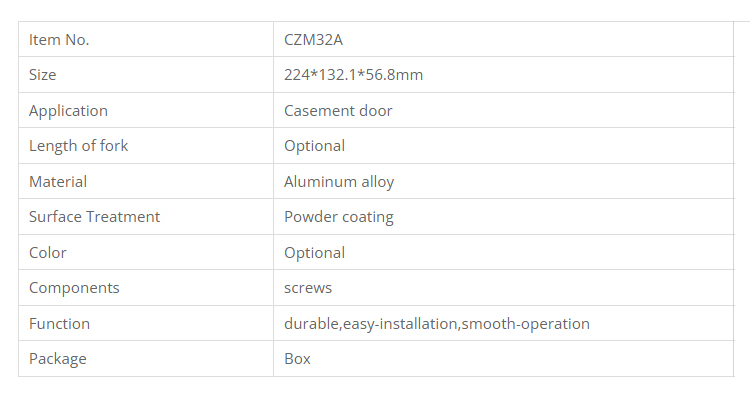Select the CZM32A item number value
The width and height of the screenshot is (750, 400).
click(x=314, y=40)
